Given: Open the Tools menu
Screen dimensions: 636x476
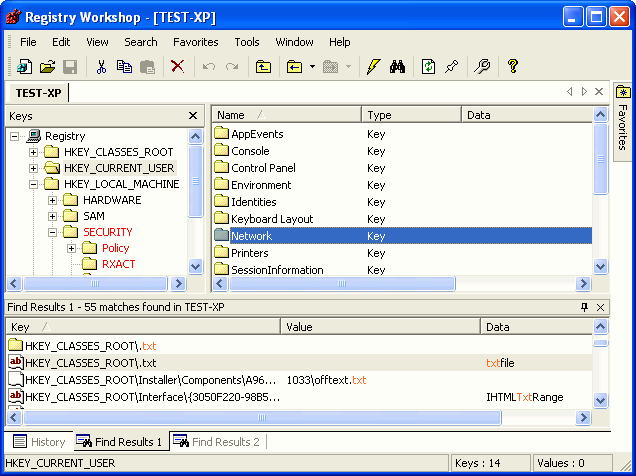Looking at the screenshot, I should coord(247,42).
